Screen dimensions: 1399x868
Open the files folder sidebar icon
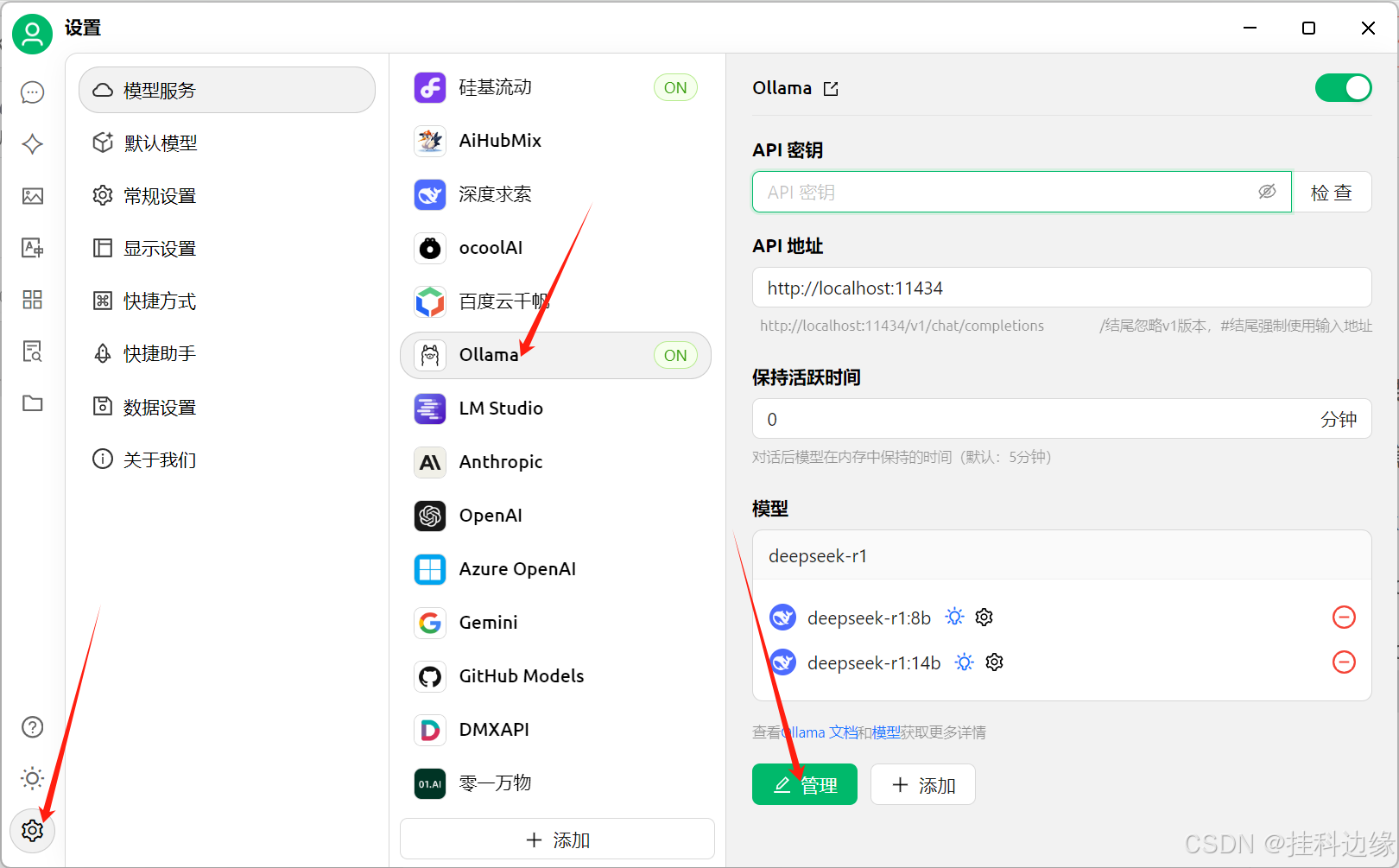tap(33, 403)
